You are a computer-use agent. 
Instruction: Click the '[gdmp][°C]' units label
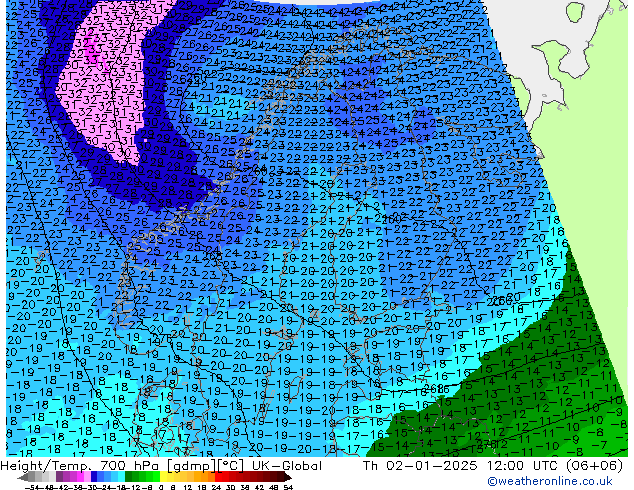[205, 466]
